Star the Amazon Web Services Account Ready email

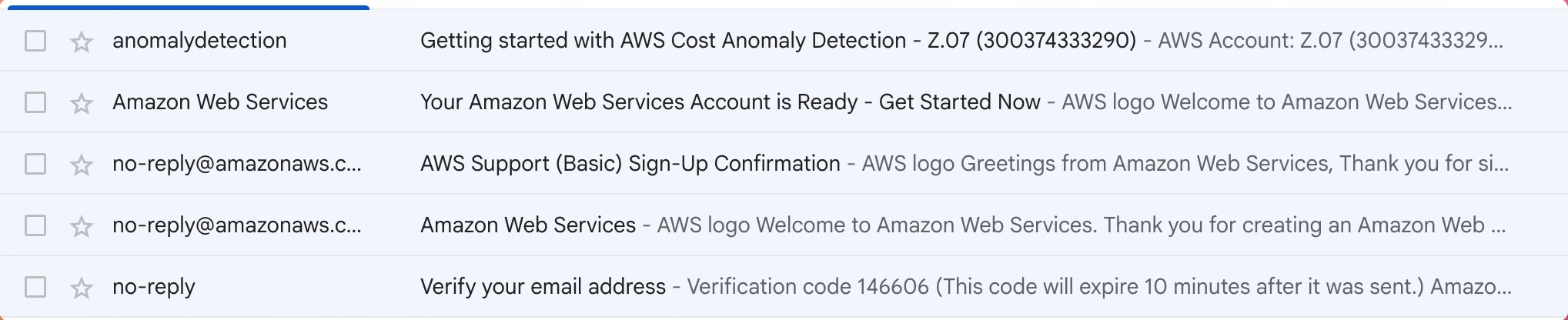coord(81,103)
